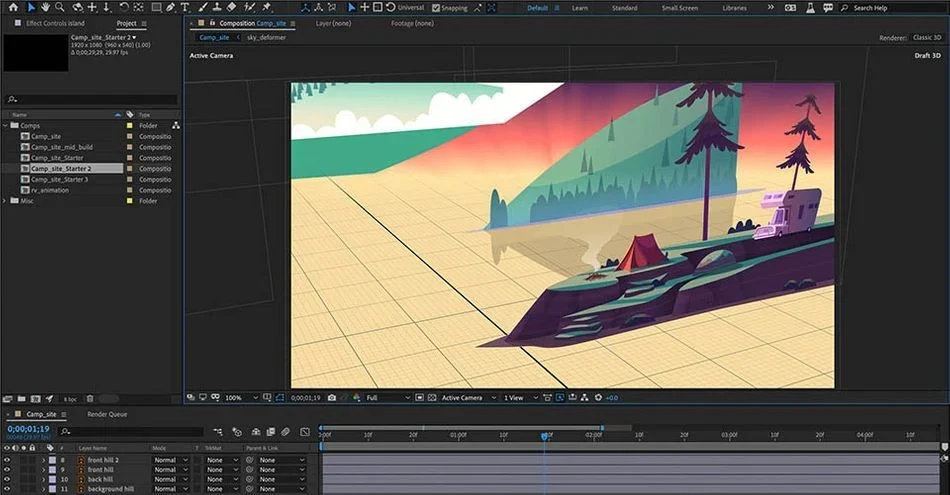The image size is (950, 495).
Task: Open the Full resolution dropdown
Action: click(x=388, y=398)
